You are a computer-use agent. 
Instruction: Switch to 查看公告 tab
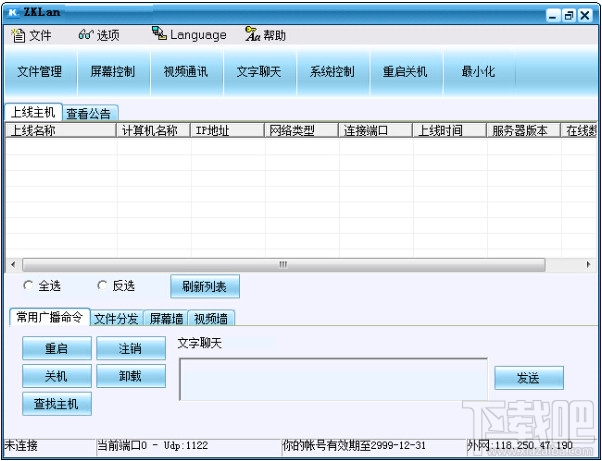pyautogui.click(x=89, y=114)
